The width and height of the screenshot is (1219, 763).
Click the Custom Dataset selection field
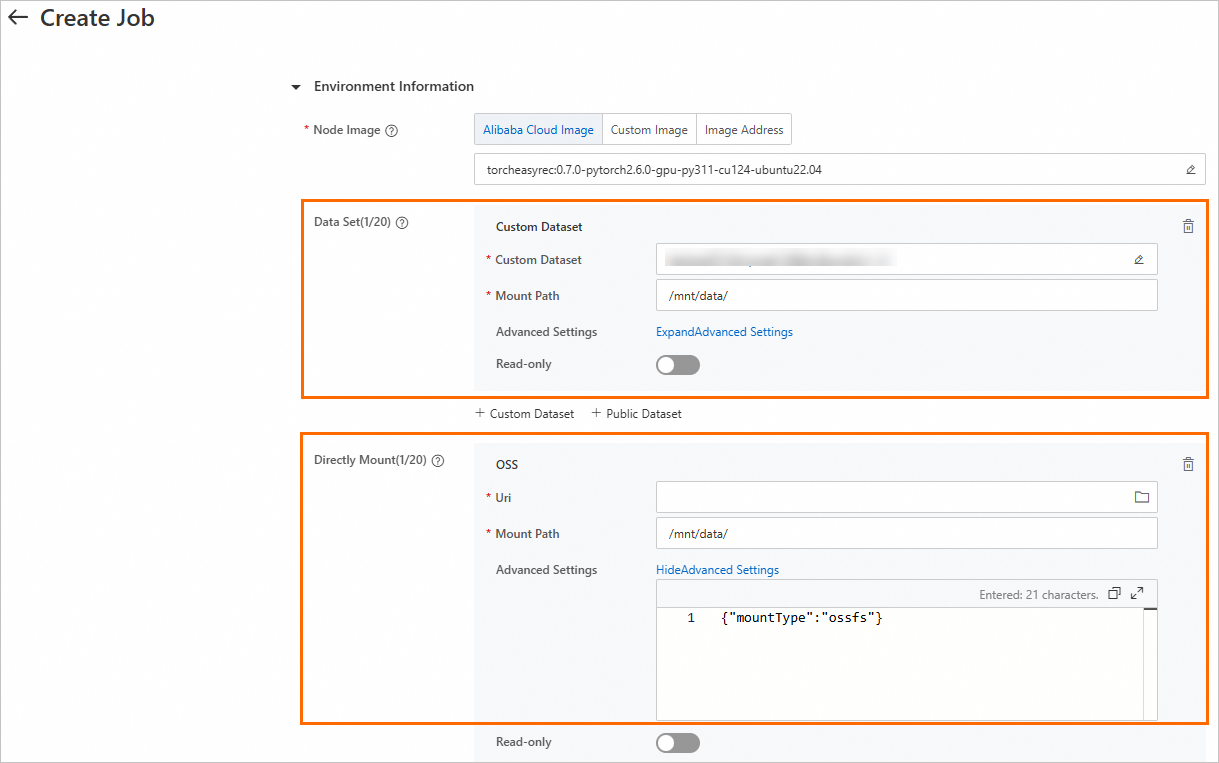[907, 259]
